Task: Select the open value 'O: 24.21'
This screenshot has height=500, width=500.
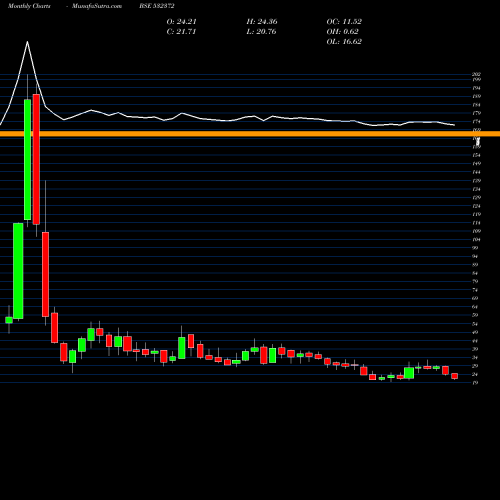Action: click(x=181, y=22)
